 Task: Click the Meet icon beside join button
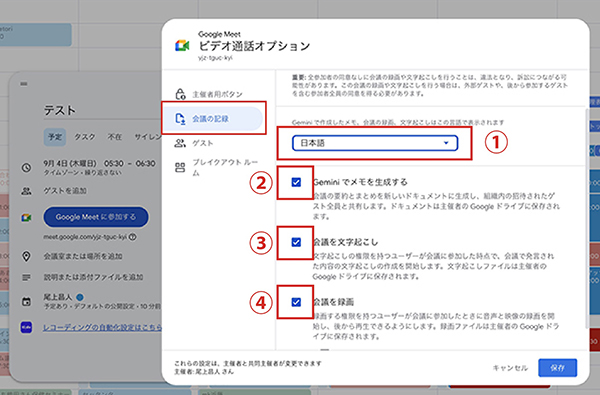[26, 217]
